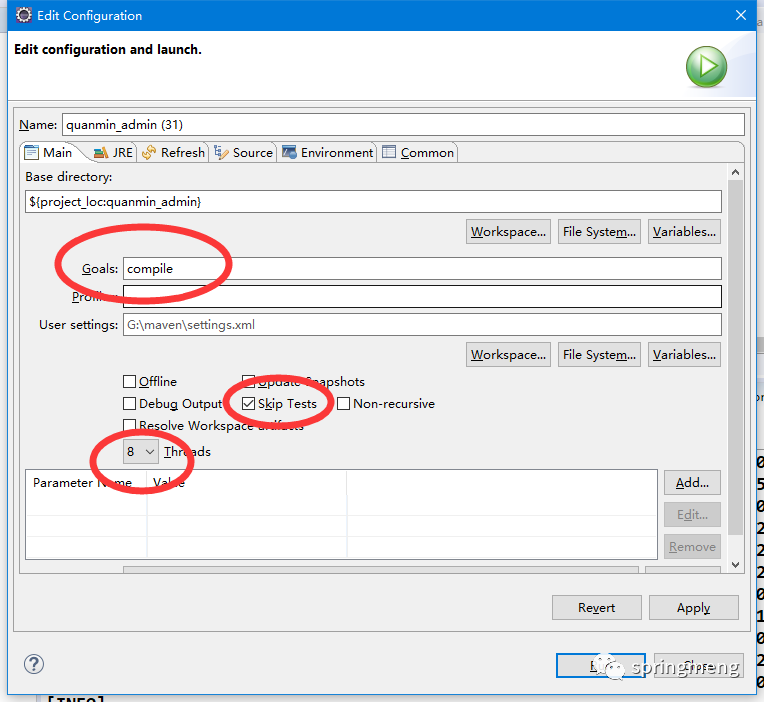Screen dimensions: 764x702
Task: Click the green Run launch icon
Action: click(706, 66)
